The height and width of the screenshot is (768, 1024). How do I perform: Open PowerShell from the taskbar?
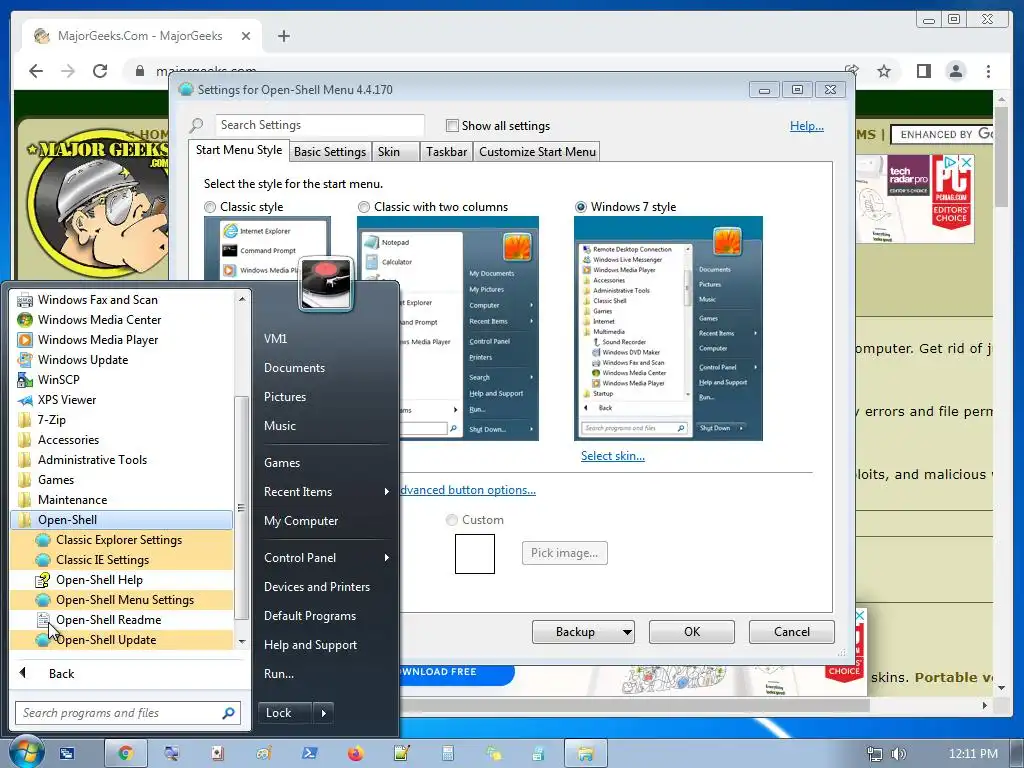click(310, 754)
